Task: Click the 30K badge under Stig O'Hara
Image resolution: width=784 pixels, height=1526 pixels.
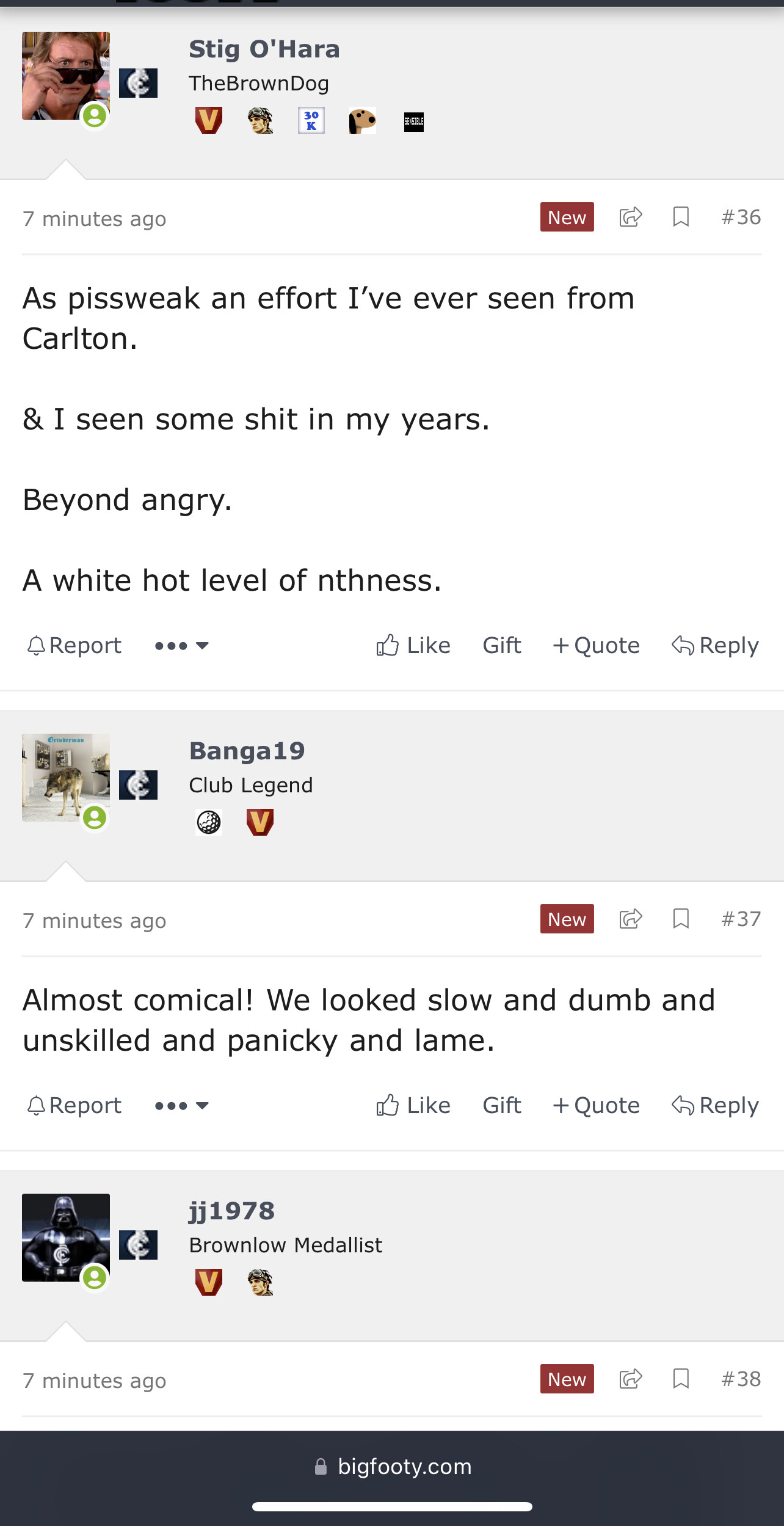Action: 311,120
